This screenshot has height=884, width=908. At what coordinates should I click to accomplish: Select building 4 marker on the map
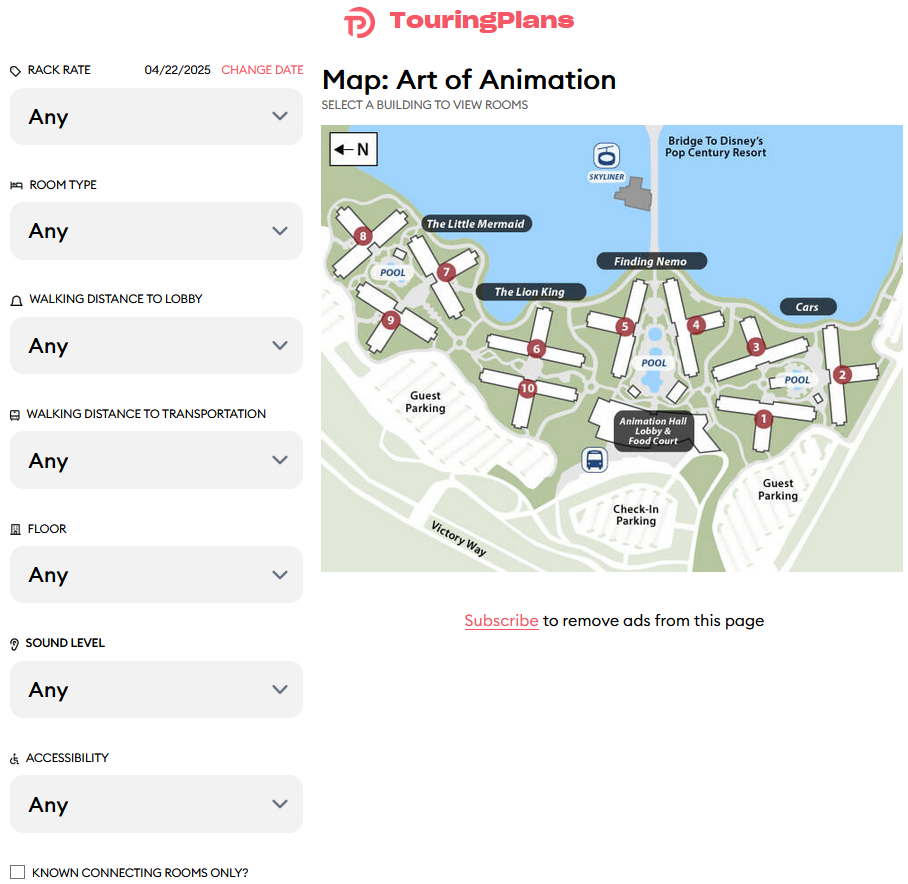(x=696, y=325)
